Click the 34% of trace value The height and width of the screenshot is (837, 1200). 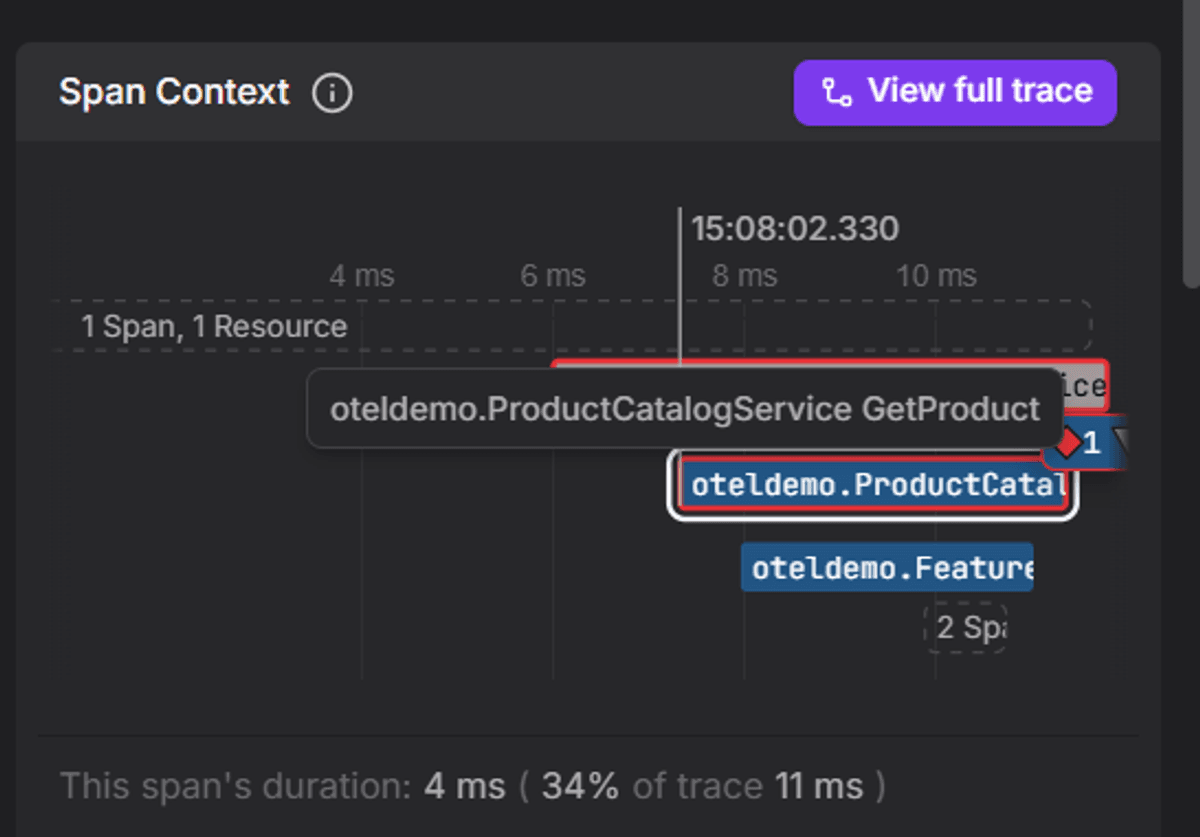click(580, 786)
